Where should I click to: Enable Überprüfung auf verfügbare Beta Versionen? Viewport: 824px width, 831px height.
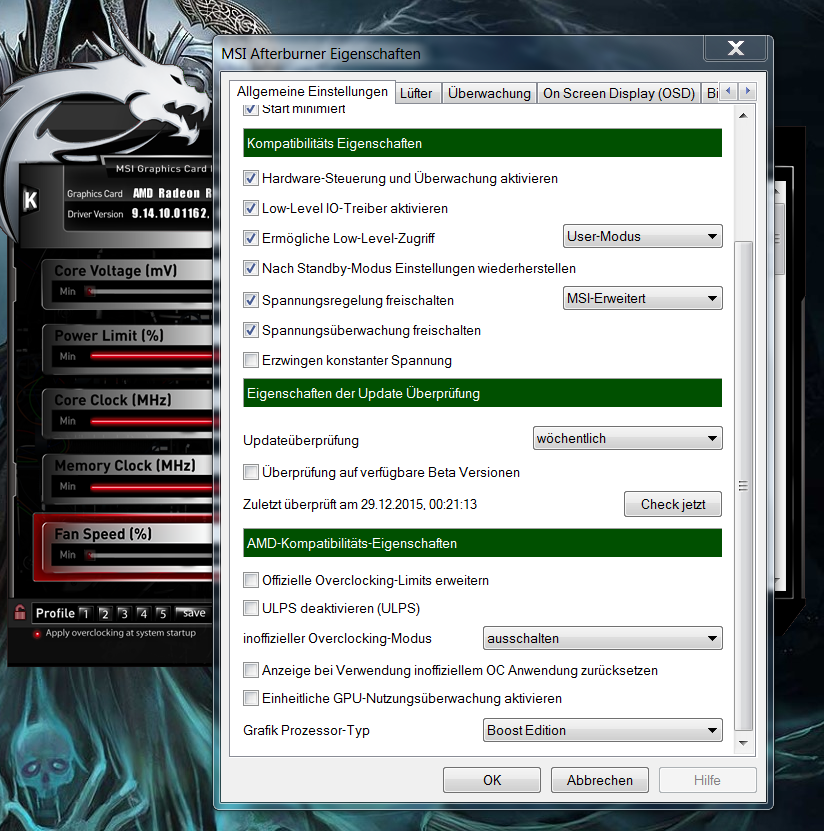pyautogui.click(x=251, y=472)
